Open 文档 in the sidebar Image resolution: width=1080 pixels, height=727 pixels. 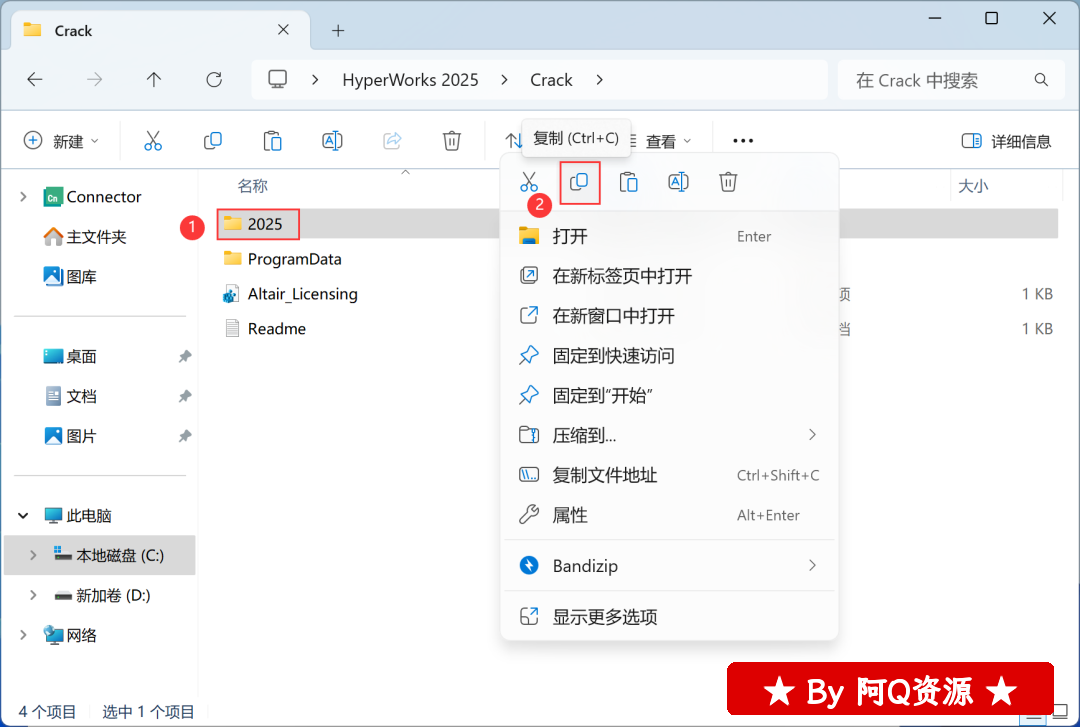(x=70, y=396)
